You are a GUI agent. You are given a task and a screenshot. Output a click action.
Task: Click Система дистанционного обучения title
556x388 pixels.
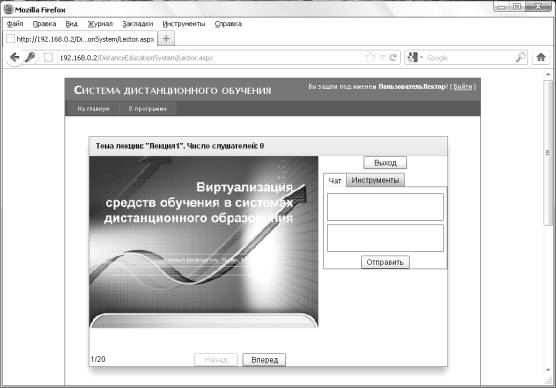[172, 90]
